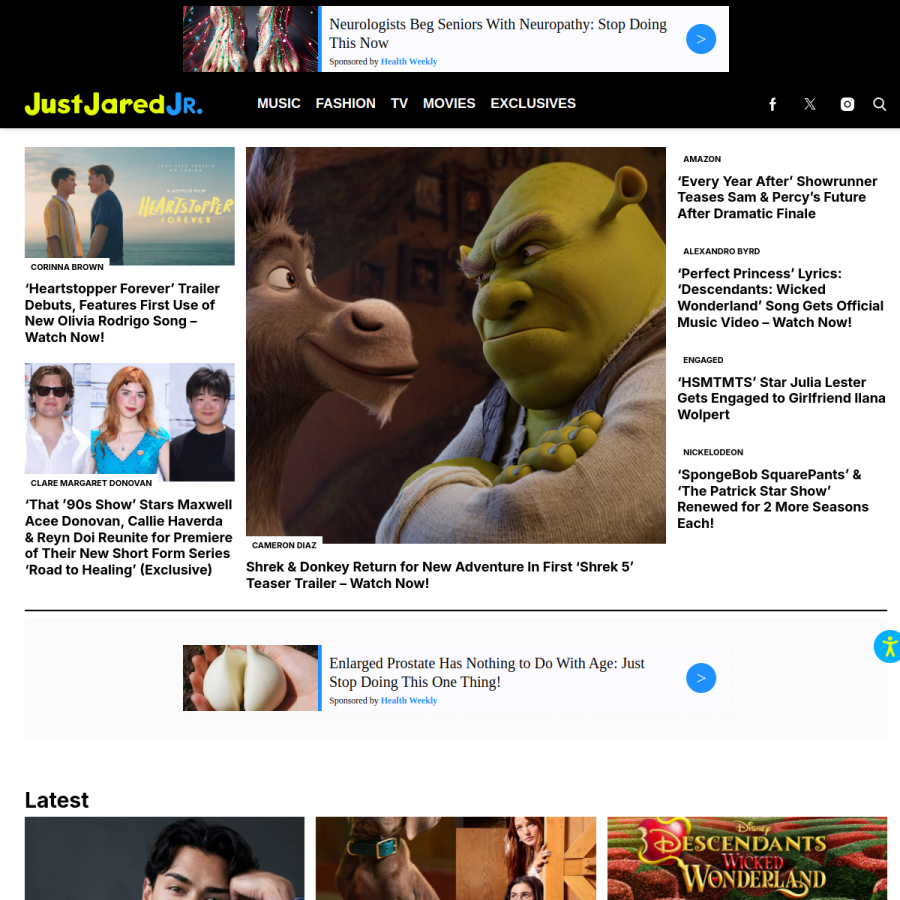Click the neuropathy ad image

[x=250, y=39]
